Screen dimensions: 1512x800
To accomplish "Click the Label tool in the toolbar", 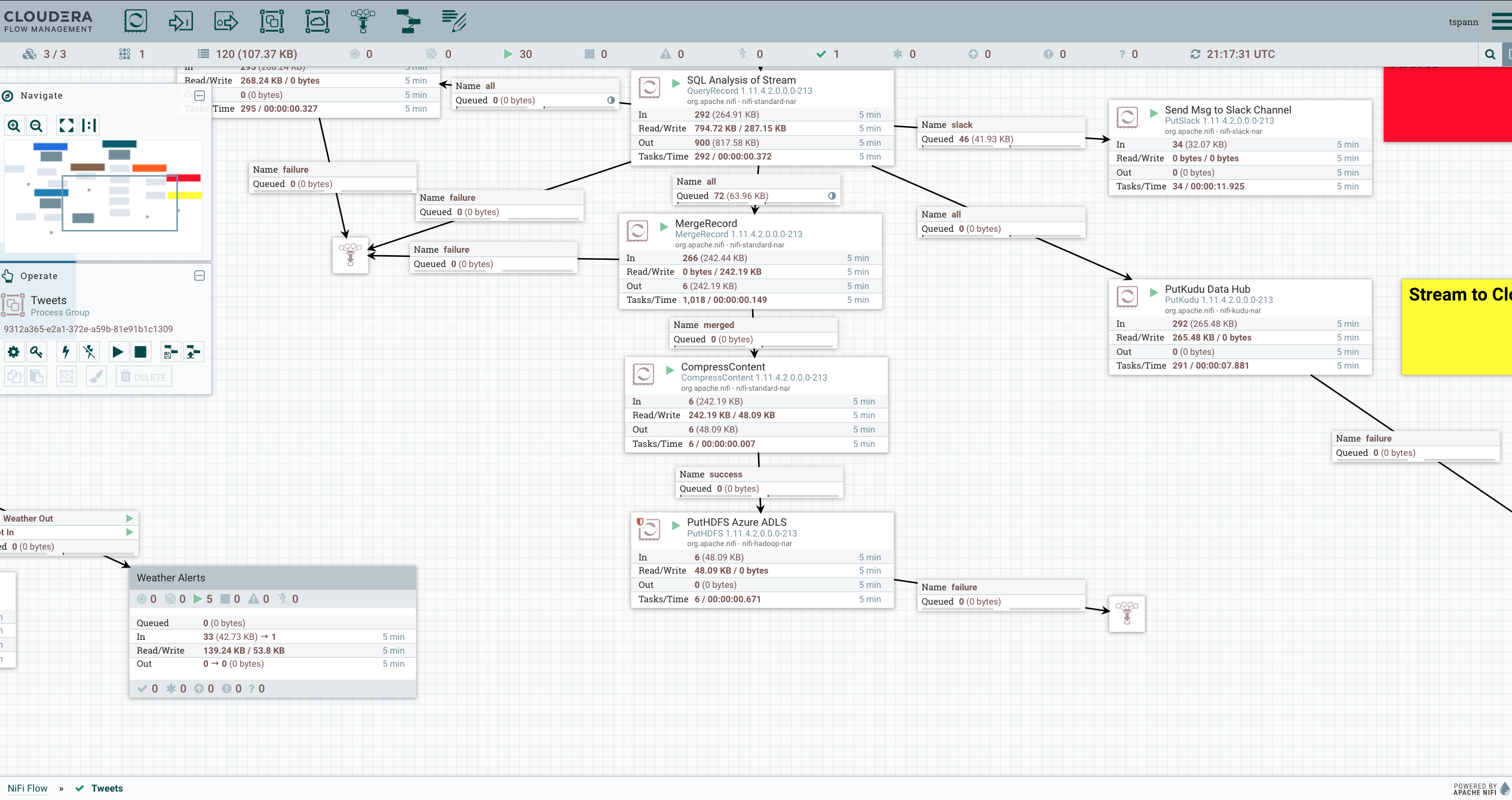I will pos(454,21).
